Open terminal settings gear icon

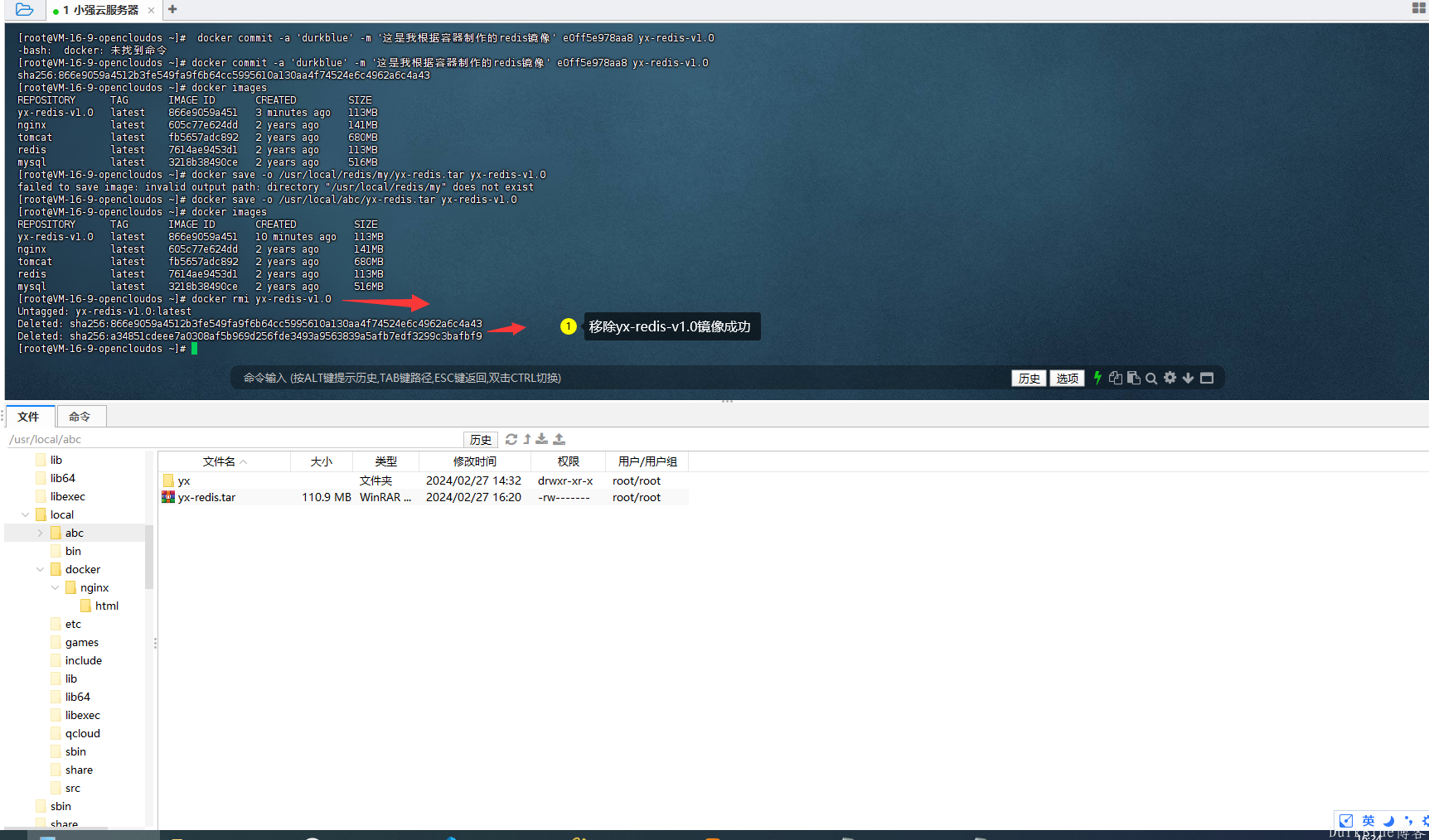tap(1170, 378)
